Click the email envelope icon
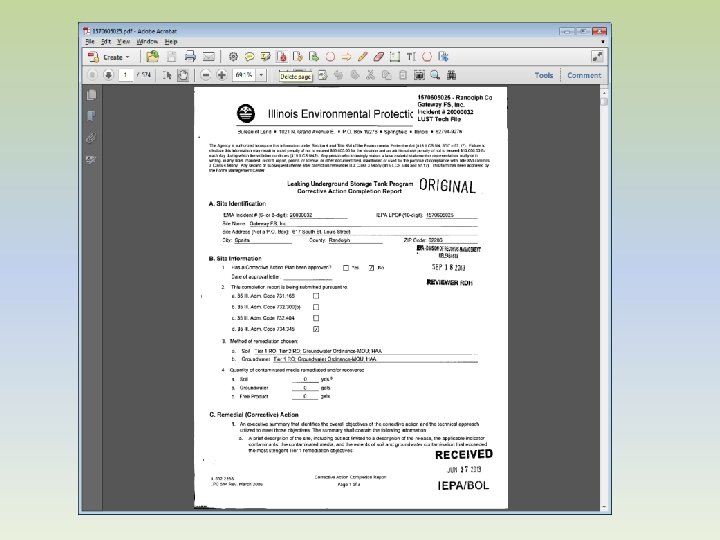Viewport: 720px width, 540px height. click(x=208, y=56)
